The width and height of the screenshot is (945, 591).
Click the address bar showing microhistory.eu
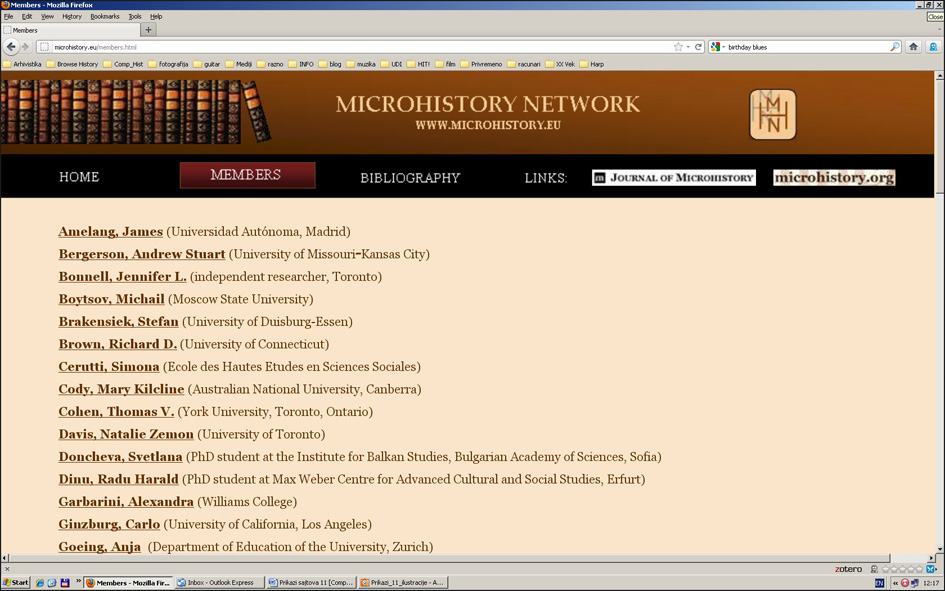click(350, 47)
